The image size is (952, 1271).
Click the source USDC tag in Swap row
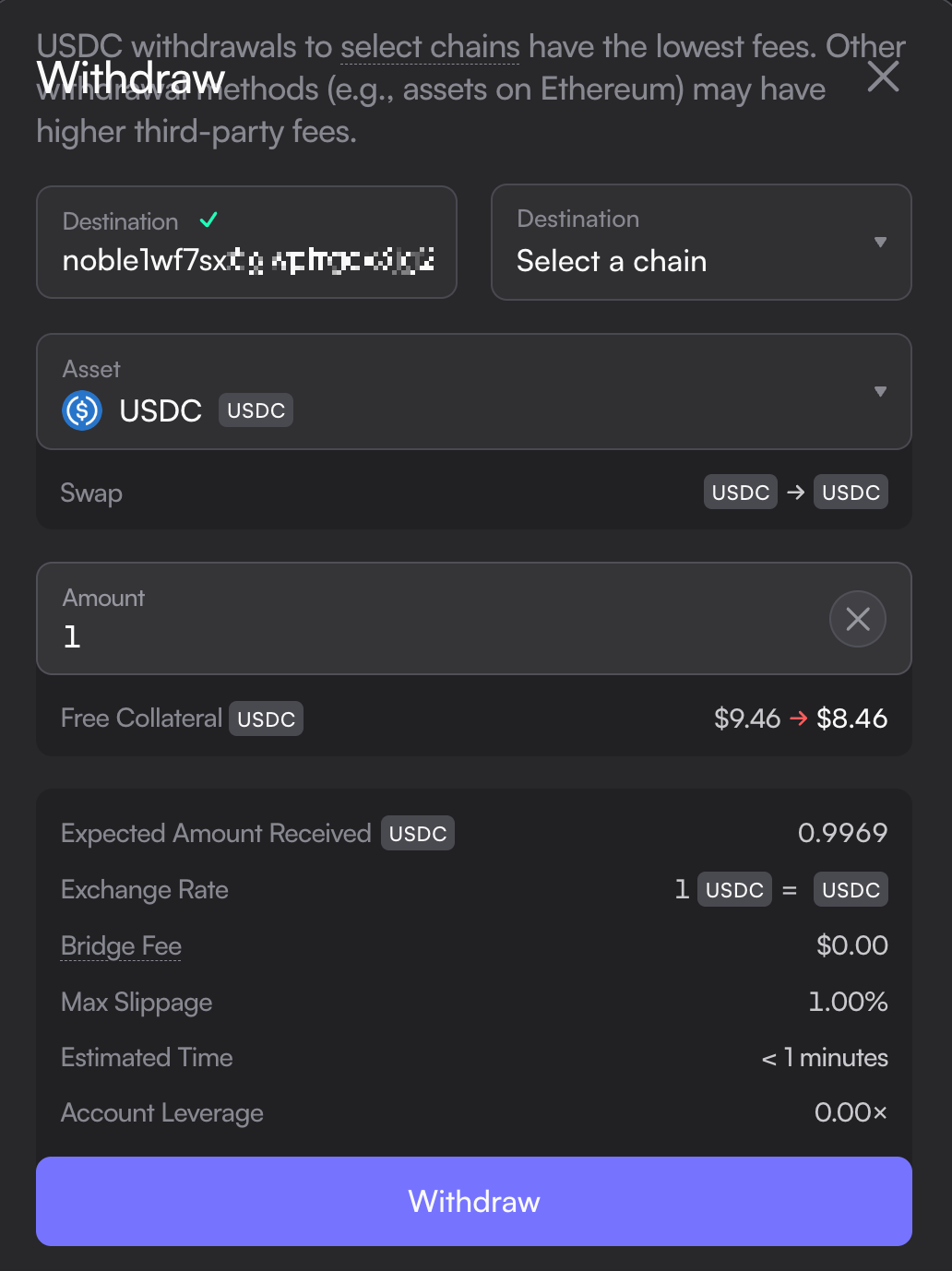coord(741,493)
